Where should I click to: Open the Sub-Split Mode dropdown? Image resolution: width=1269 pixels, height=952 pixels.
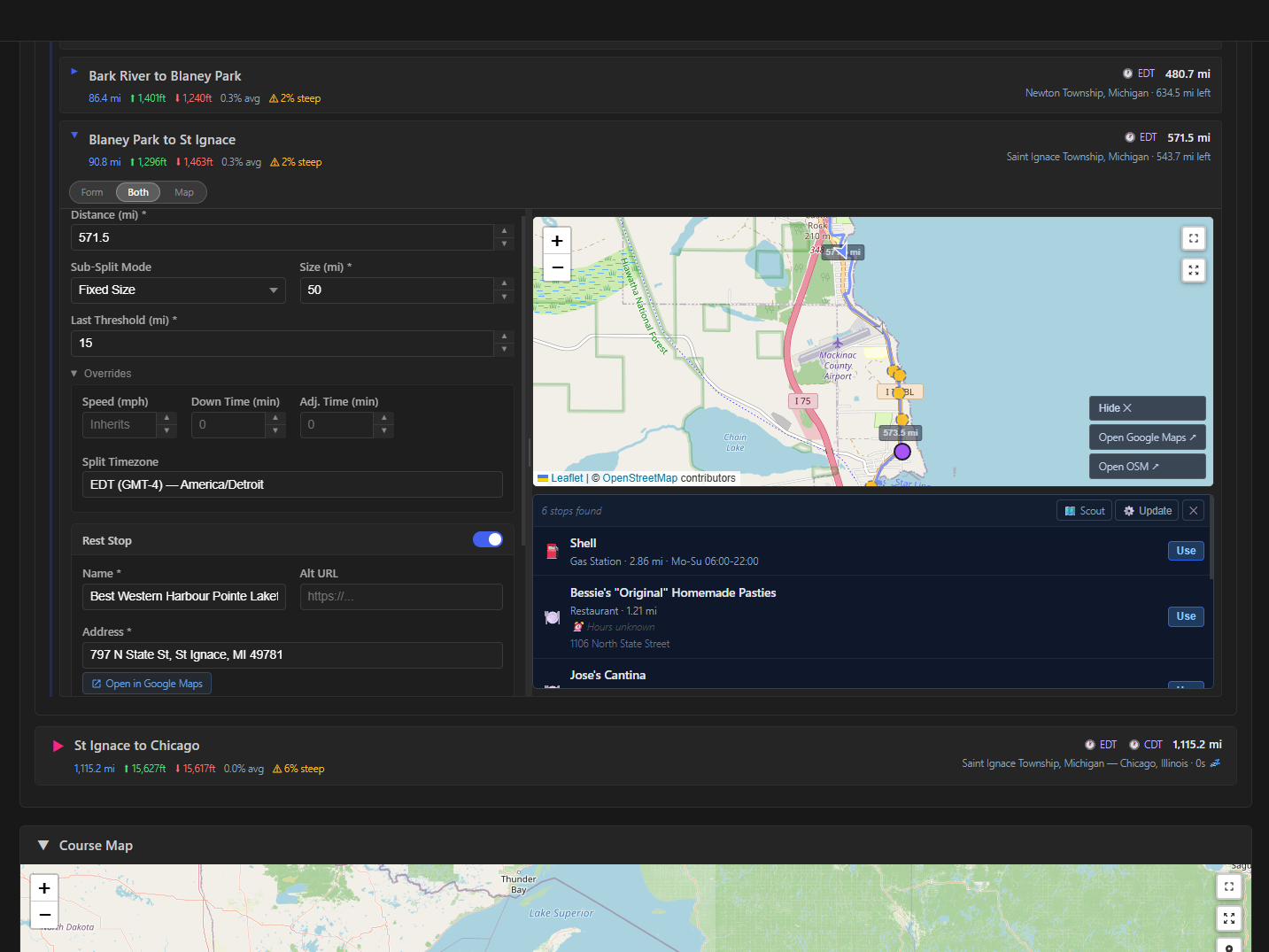[x=178, y=290]
